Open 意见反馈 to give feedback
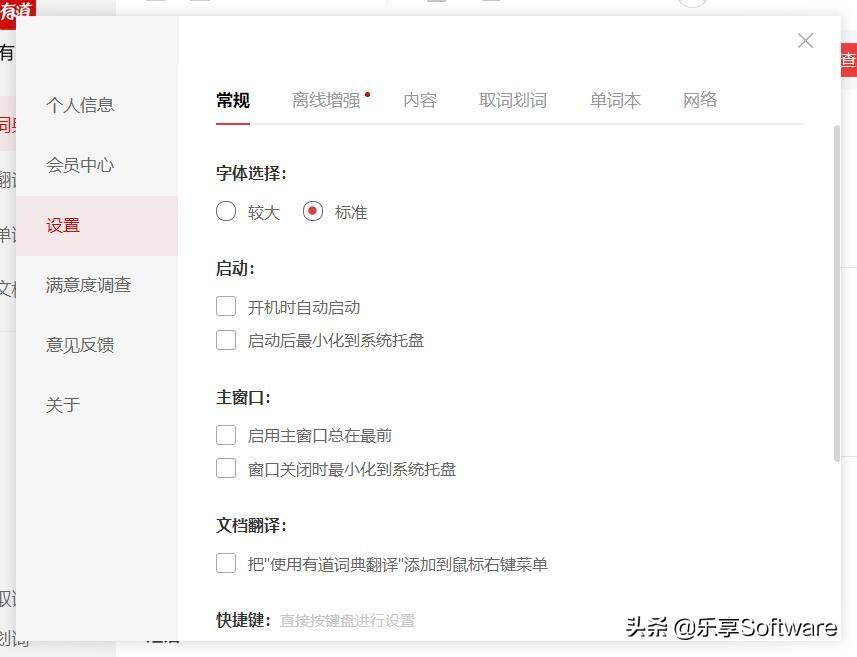The height and width of the screenshot is (657, 857). (80, 345)
